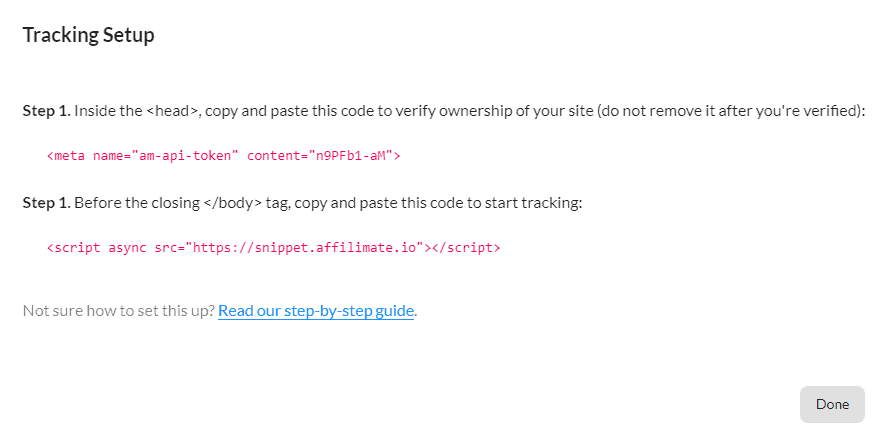Click the </body> text in the second instruction
883x433 pixels.
(x=233, y=203)
